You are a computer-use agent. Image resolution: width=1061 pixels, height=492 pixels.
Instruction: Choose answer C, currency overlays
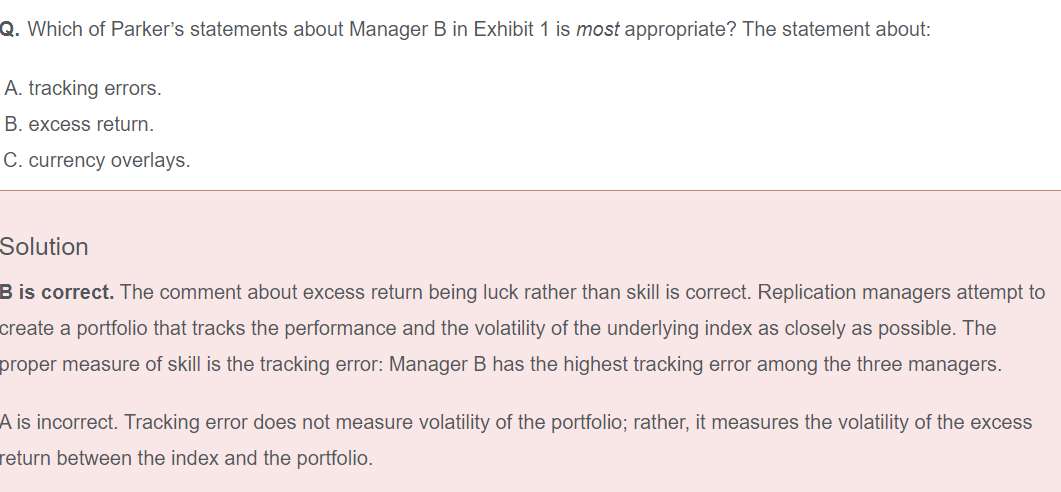coord(97,160)
